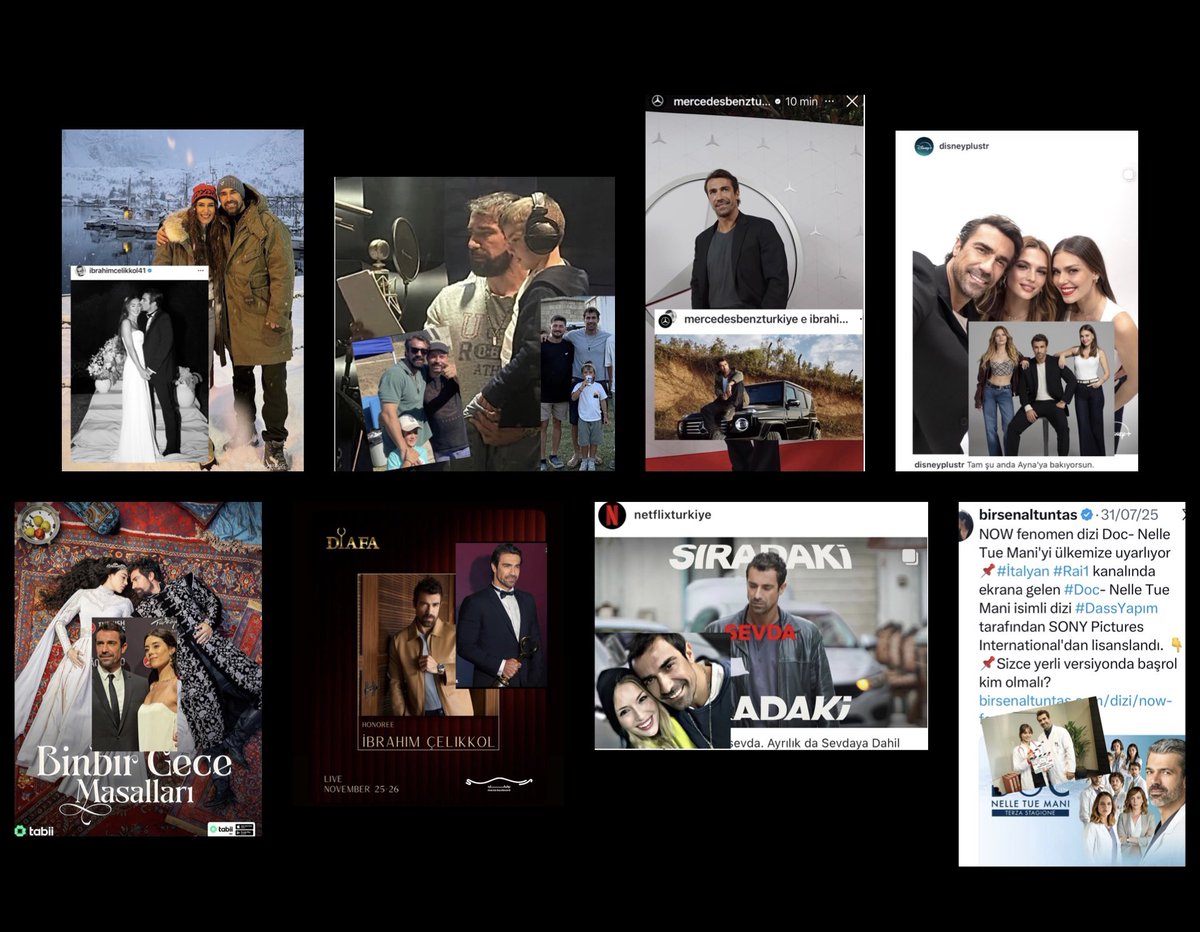
Task: Click the Disney+ profile avatar
Action: tap(924, 146)
